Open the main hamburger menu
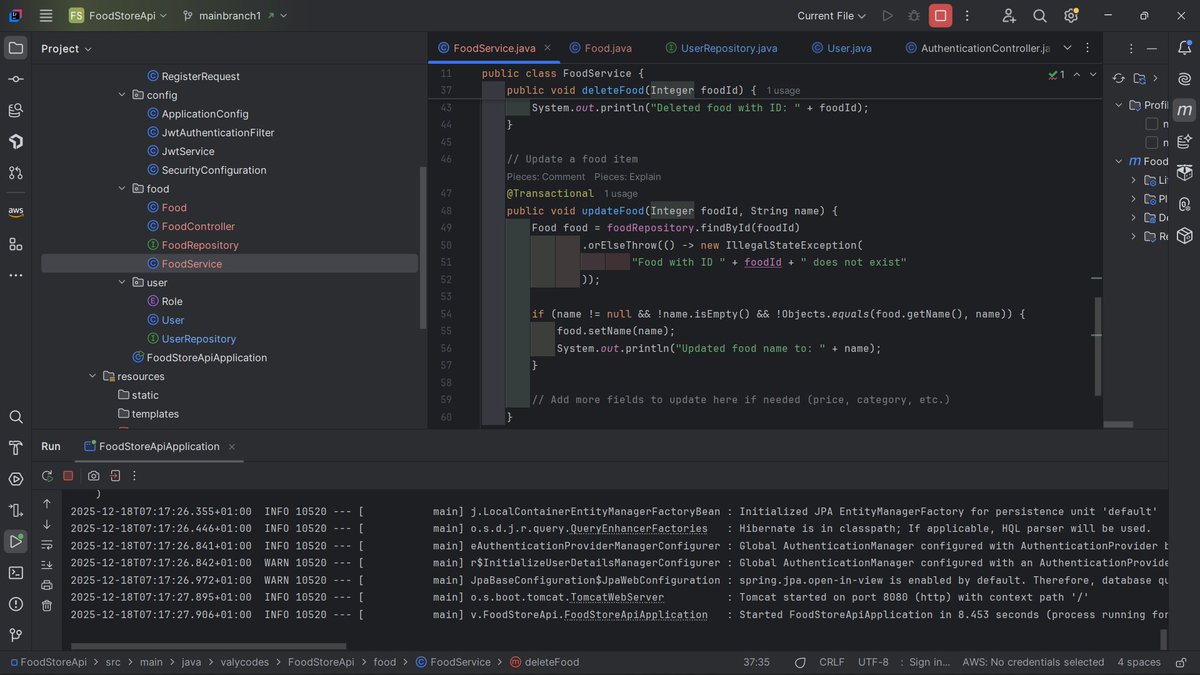1200x675 pixels. pos(46,15)
